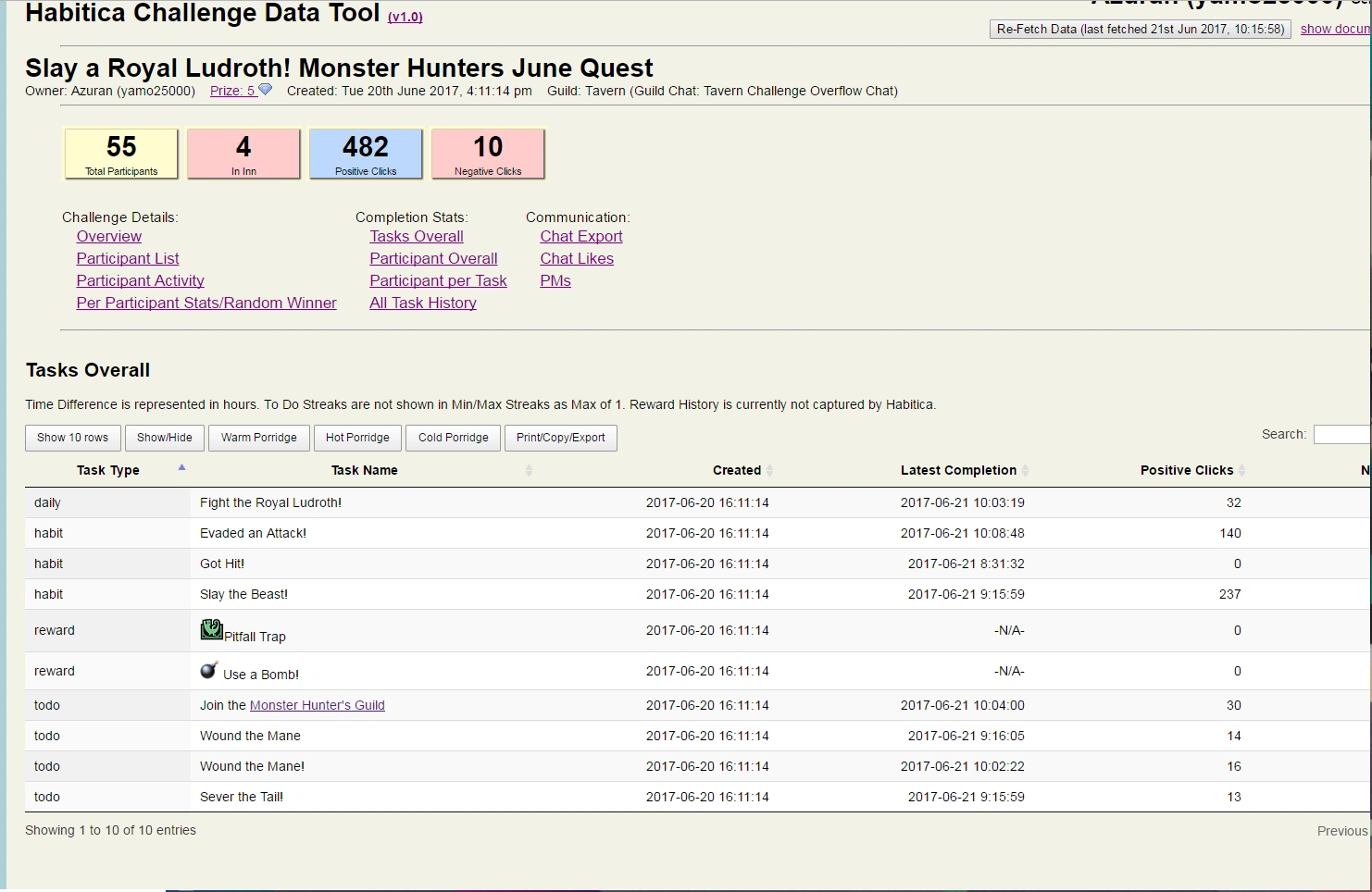Follow the Monster Hunter's Guild link
The image size is (1372, 892).
coord(318,705)
